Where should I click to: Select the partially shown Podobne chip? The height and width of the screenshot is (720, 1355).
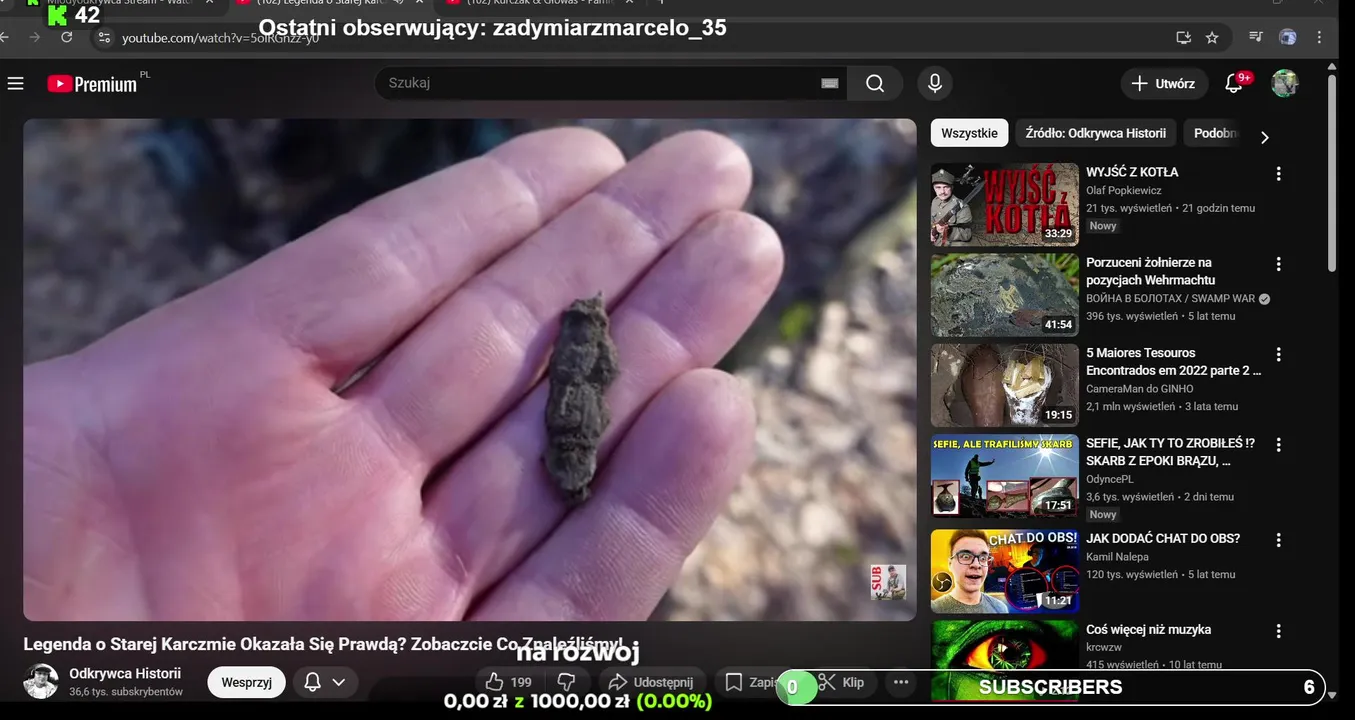pos(1212,133)
